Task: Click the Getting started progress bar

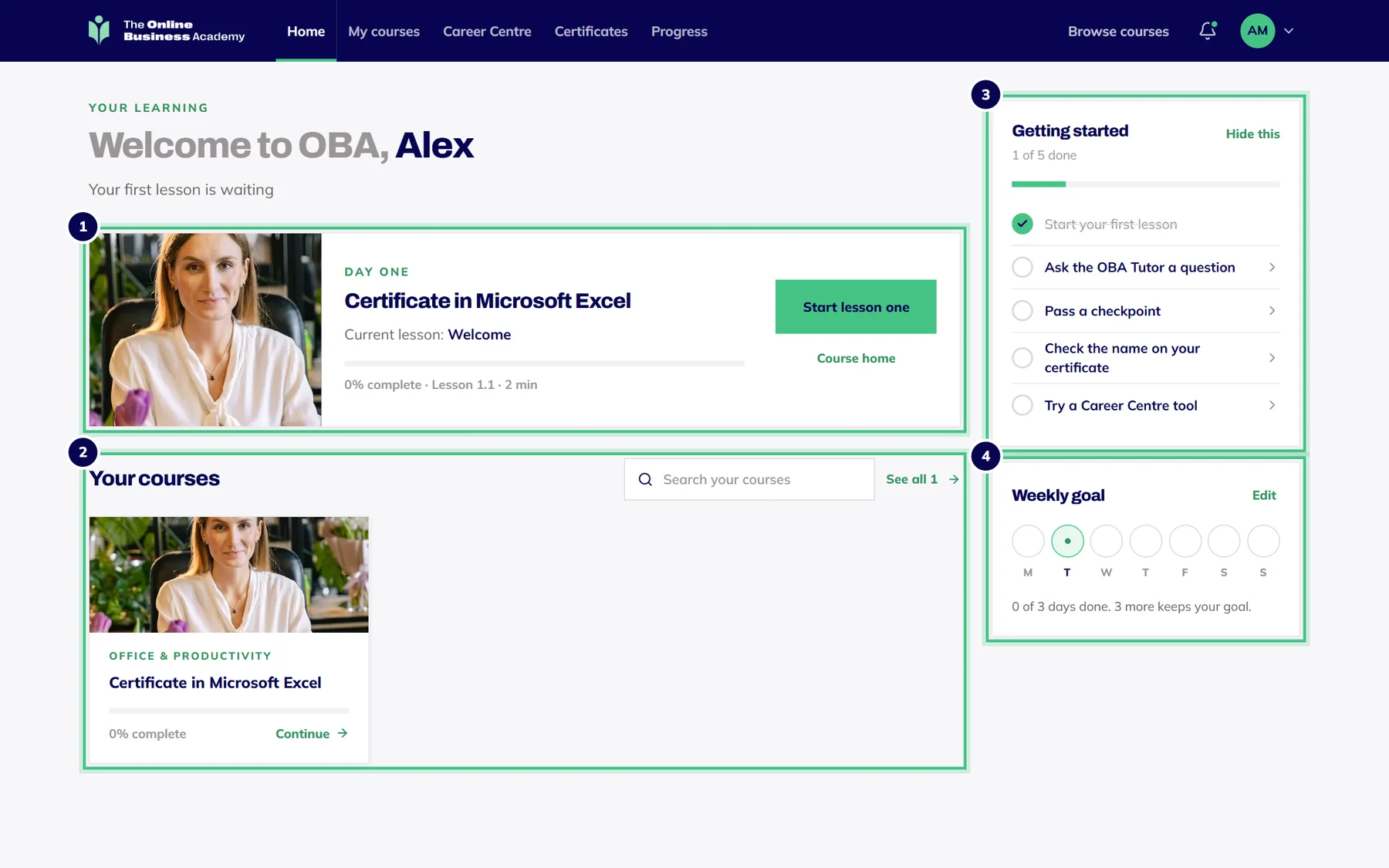Action: pyautogui.click(x=1146, y=184)
